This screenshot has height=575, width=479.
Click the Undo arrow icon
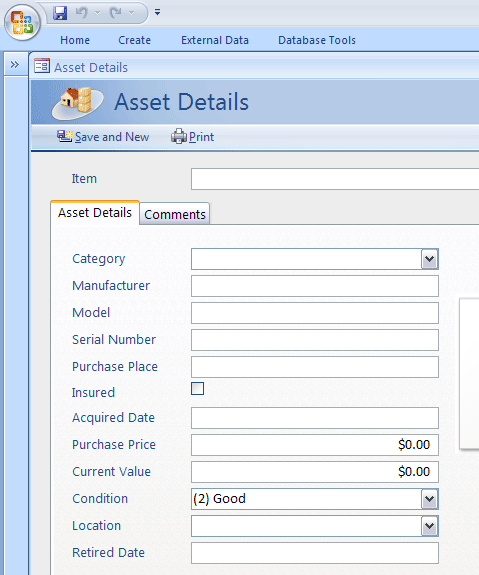point(82,13)
